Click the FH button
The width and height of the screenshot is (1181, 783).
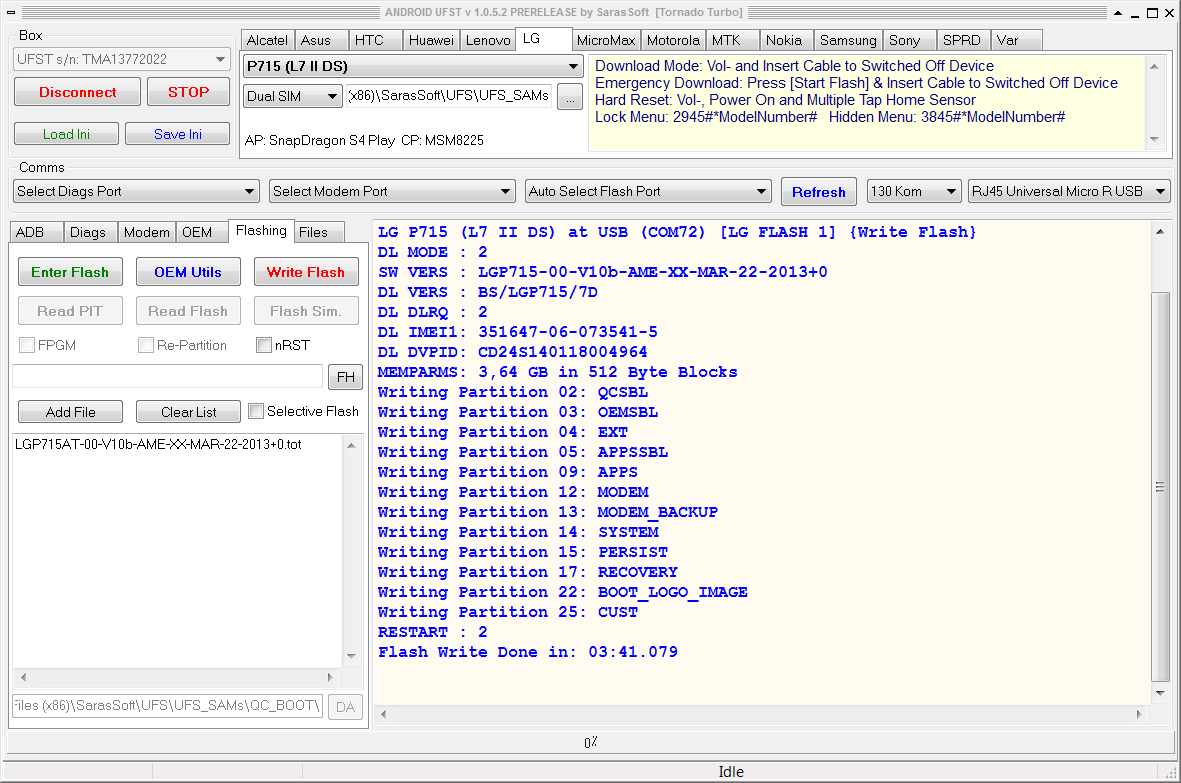coord(346,377)
